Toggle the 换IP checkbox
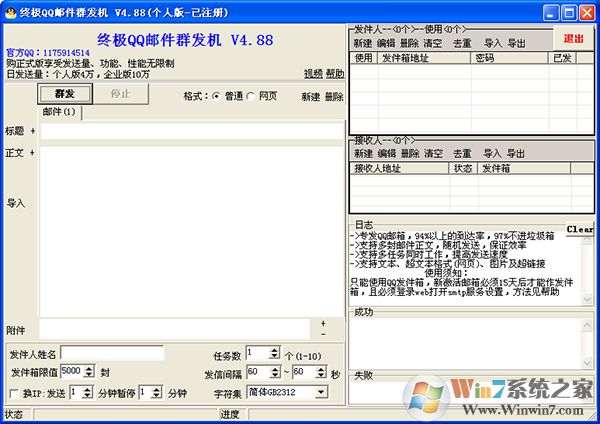Image resolution: width=600 pixels, height=424 pixels. pos(14,393)
